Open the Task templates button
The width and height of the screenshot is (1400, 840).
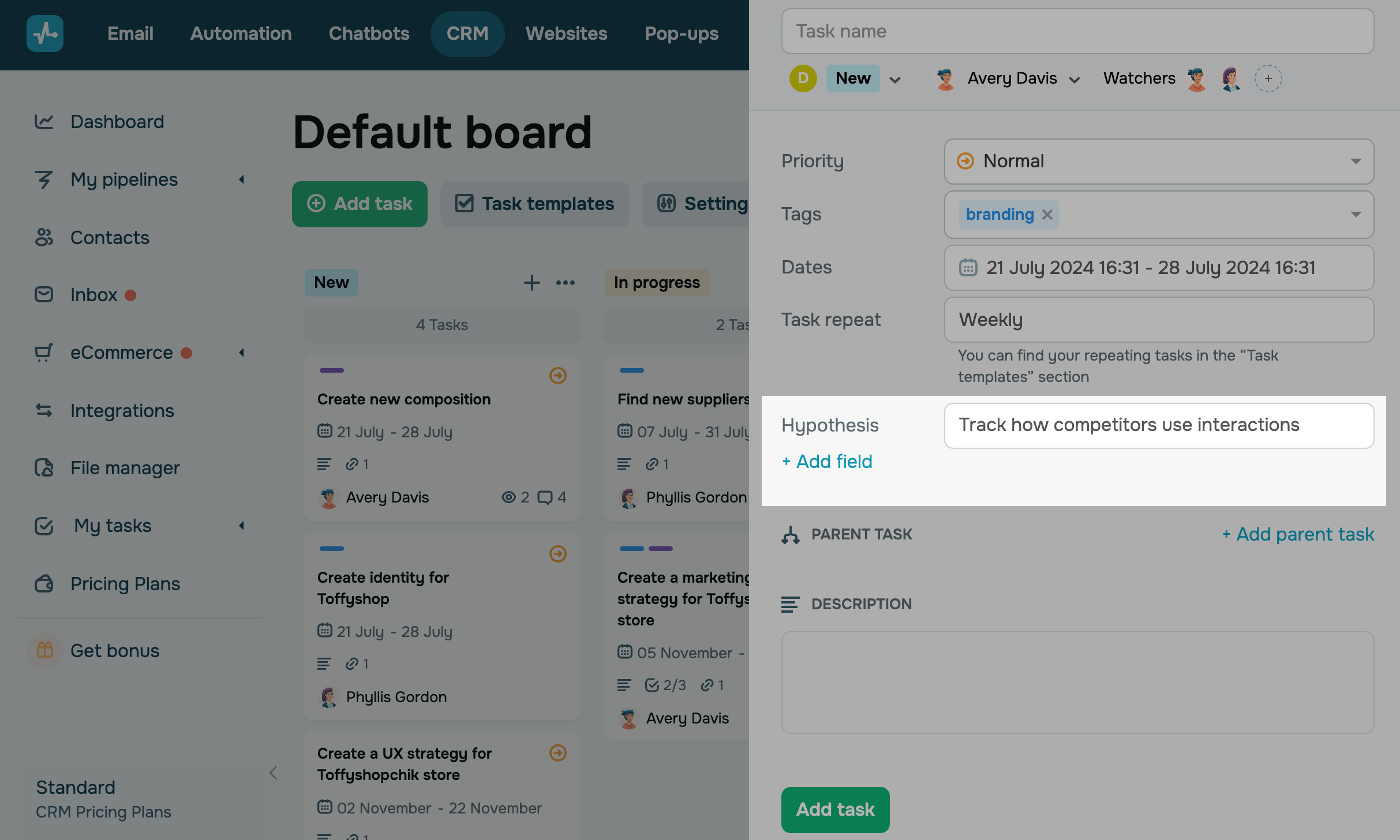click(535, 204)
